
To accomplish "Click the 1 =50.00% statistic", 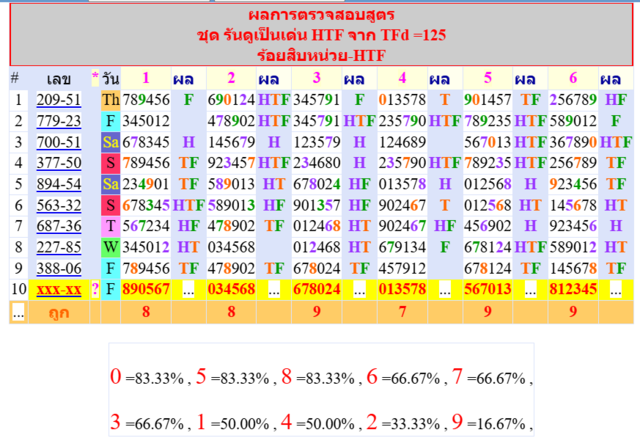I will coord(232,422).
